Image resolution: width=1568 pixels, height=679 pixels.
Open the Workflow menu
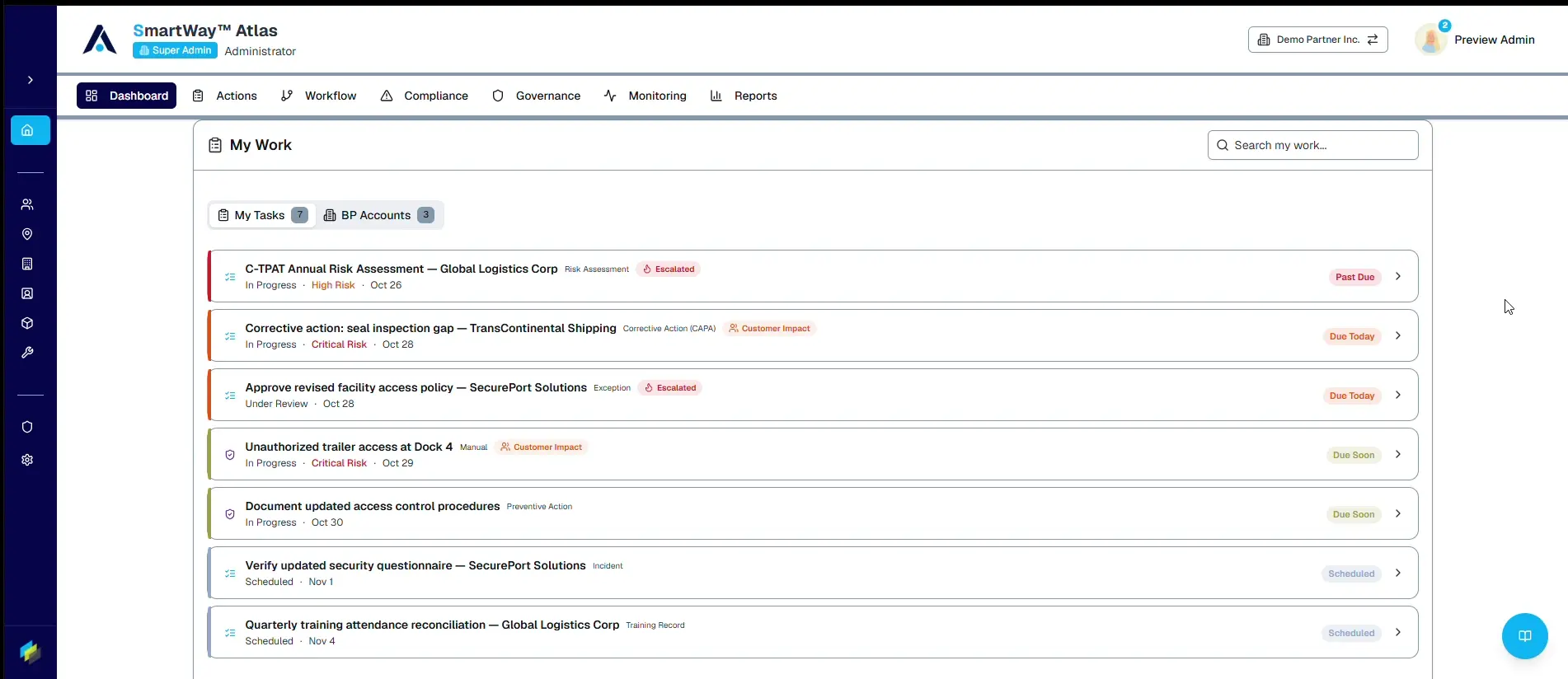[319, 96]
